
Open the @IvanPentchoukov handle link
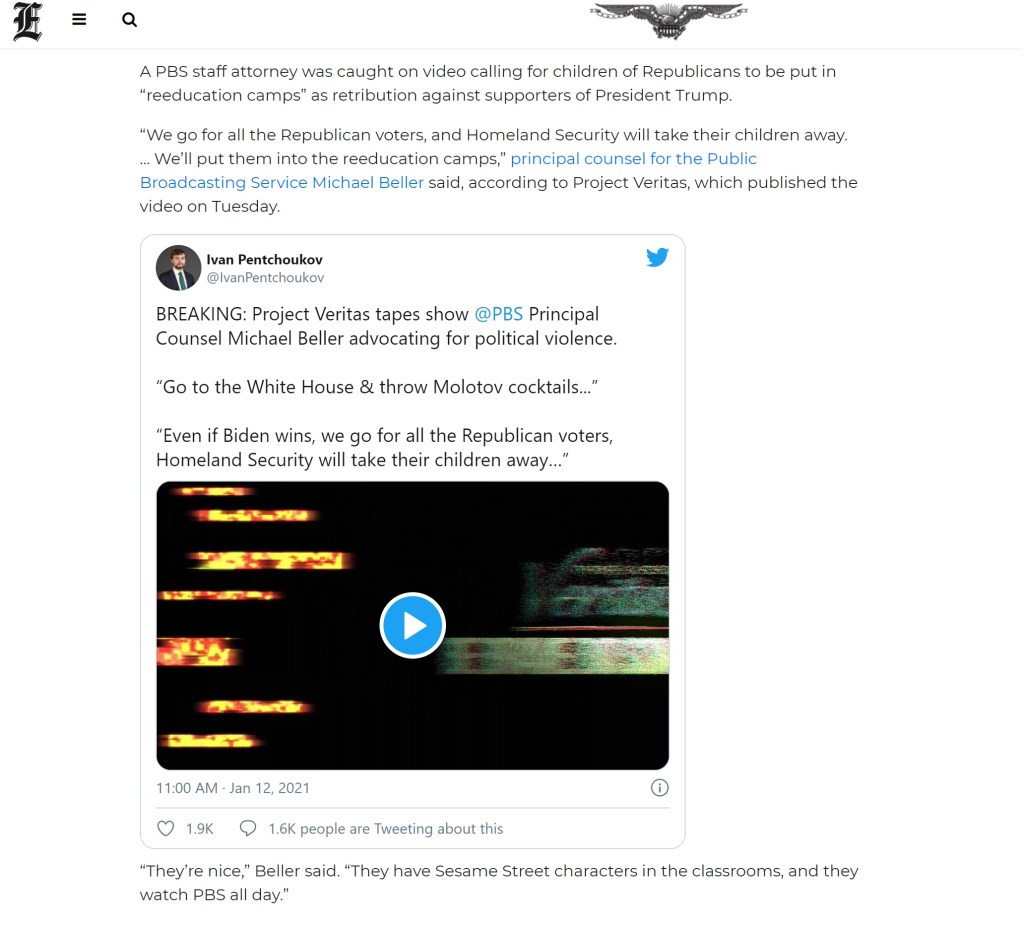coord(265,278)
